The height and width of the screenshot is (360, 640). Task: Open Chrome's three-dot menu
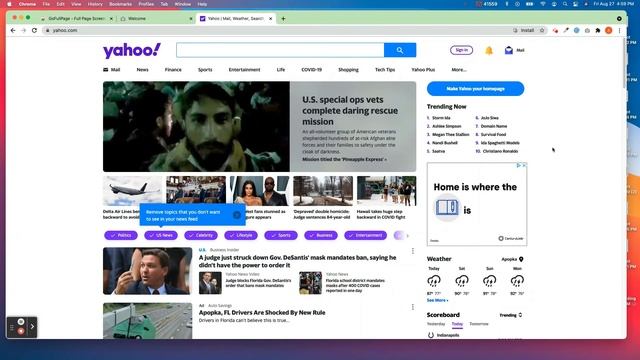click(619, 30)
